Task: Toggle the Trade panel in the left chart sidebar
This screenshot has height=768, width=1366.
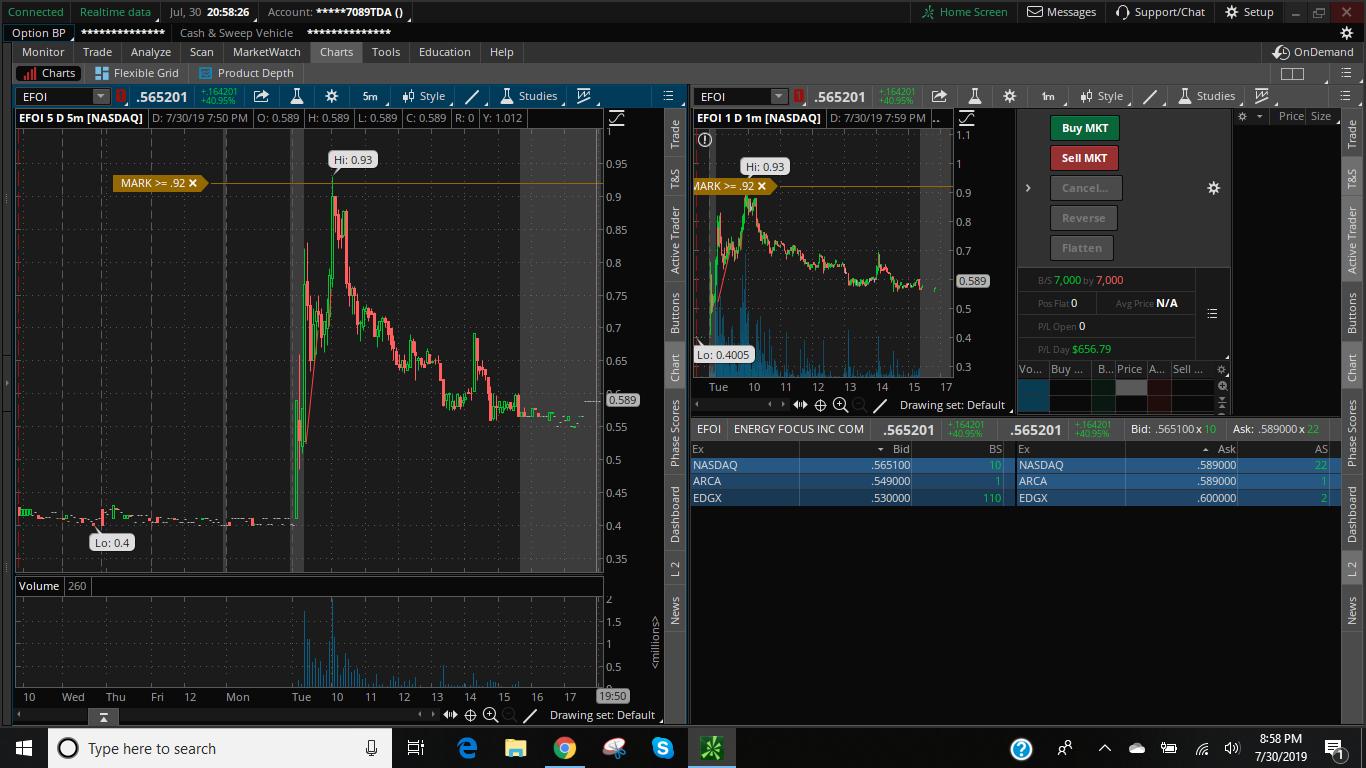Action: (675, 134)
